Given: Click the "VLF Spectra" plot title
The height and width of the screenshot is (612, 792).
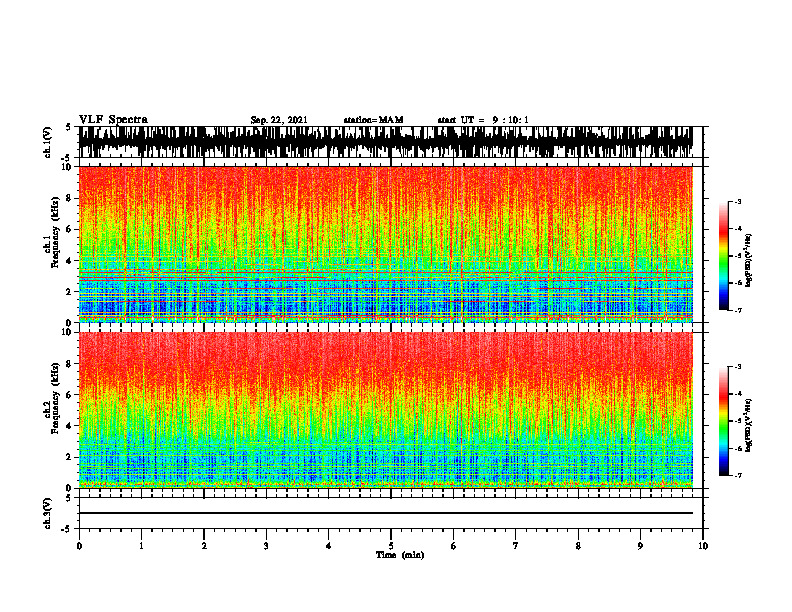Looking at the screenshot, I should [x=113, y=120].
